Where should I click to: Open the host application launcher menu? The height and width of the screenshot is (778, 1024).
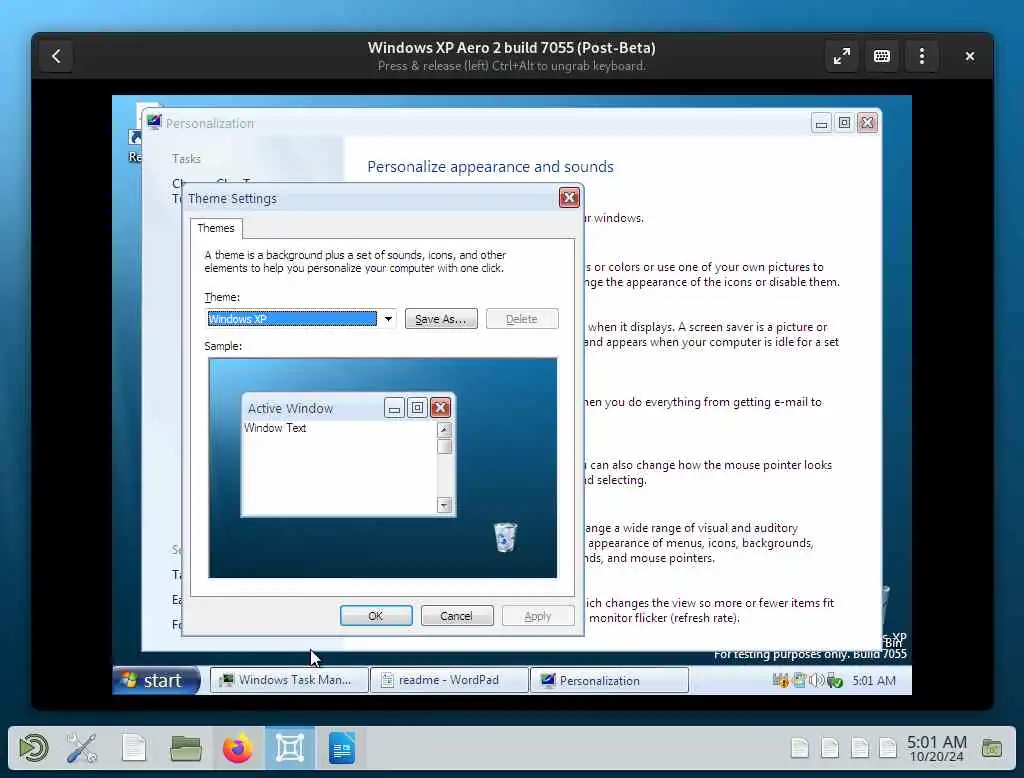pyautogui.click(x=34, y=748)
